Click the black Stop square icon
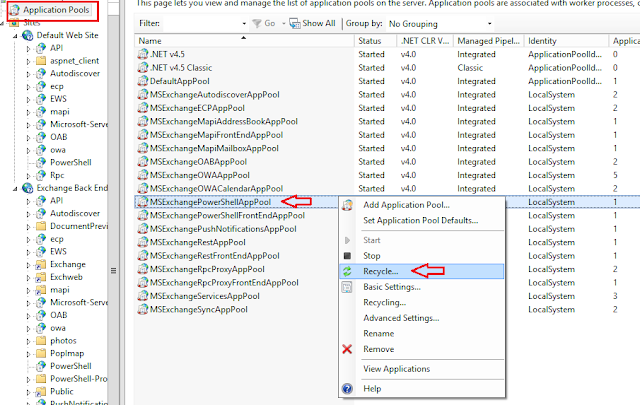Viewport: 640px width, 405px height. pos(347,256)
